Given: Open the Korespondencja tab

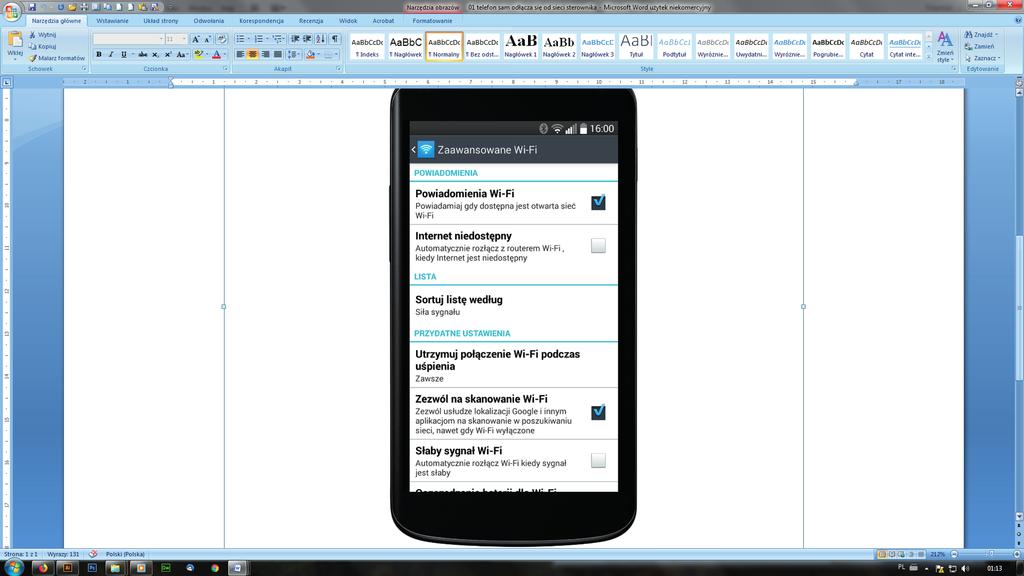Looking at the screenshot, I should 261,21.
